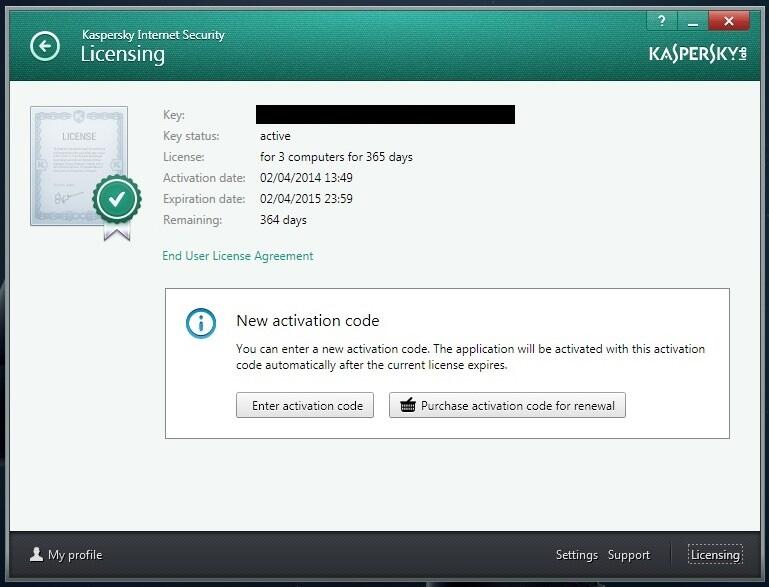Click the "Key:" label

tap(174, 115)
